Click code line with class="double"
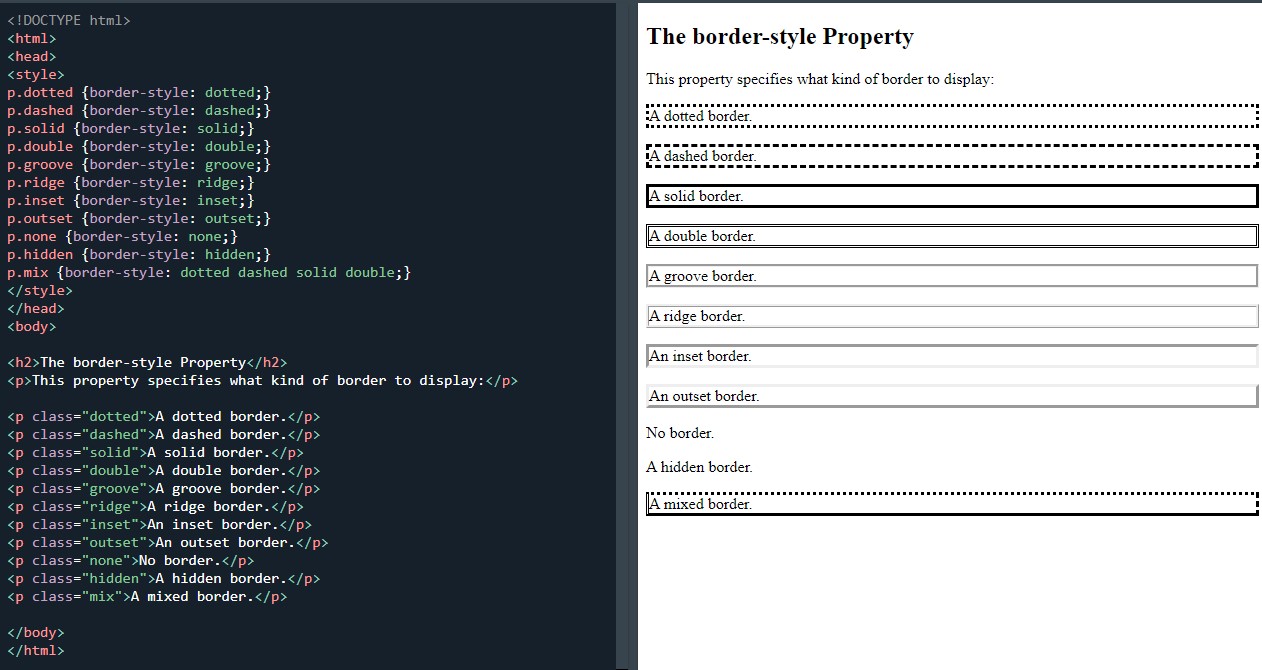The width and height of the screenshot is (1262, 670). [x=164, y=470]
